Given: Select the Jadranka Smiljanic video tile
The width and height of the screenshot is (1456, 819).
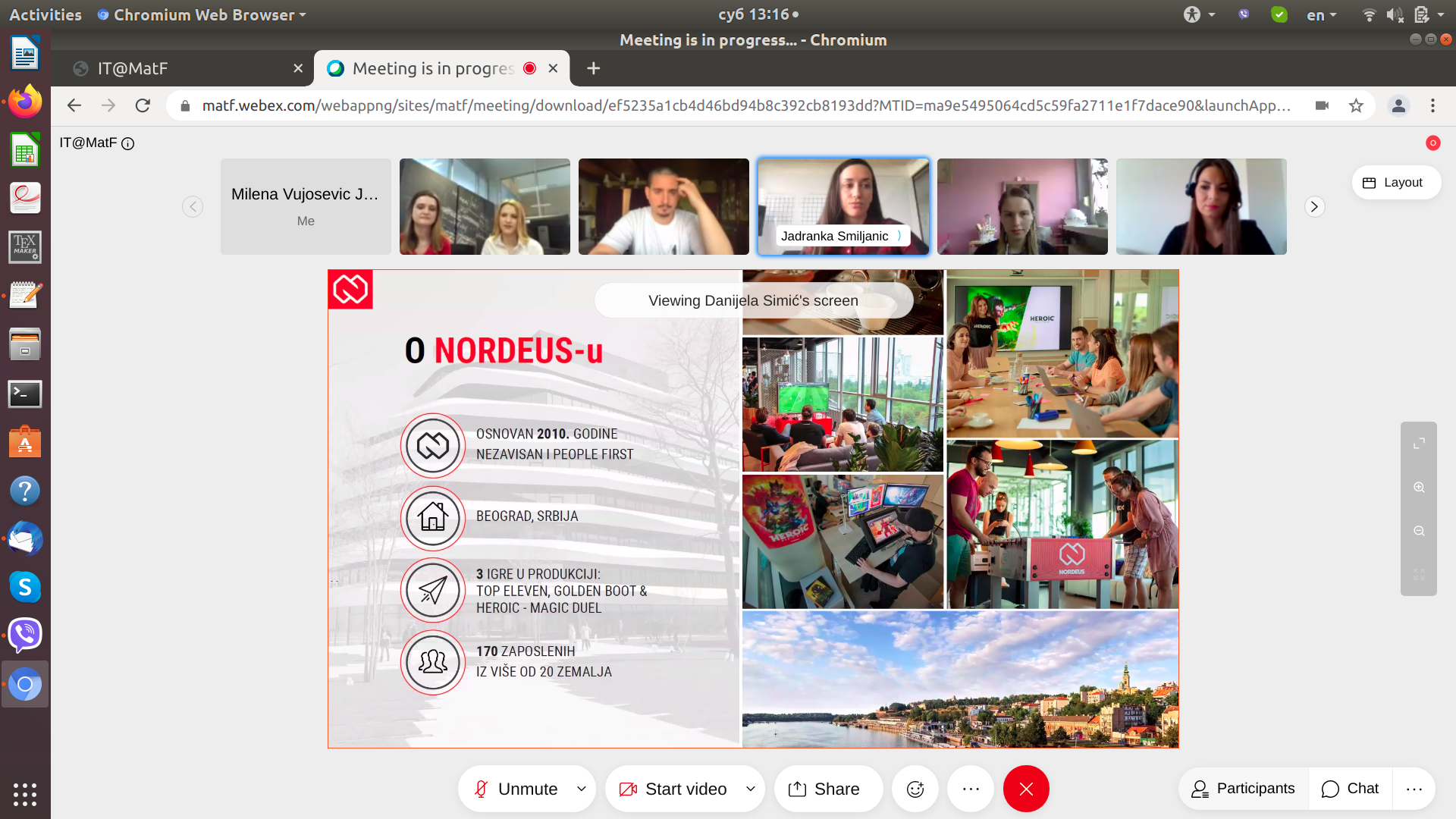Looking at the screenshot, I should click(x=843, y=206).
